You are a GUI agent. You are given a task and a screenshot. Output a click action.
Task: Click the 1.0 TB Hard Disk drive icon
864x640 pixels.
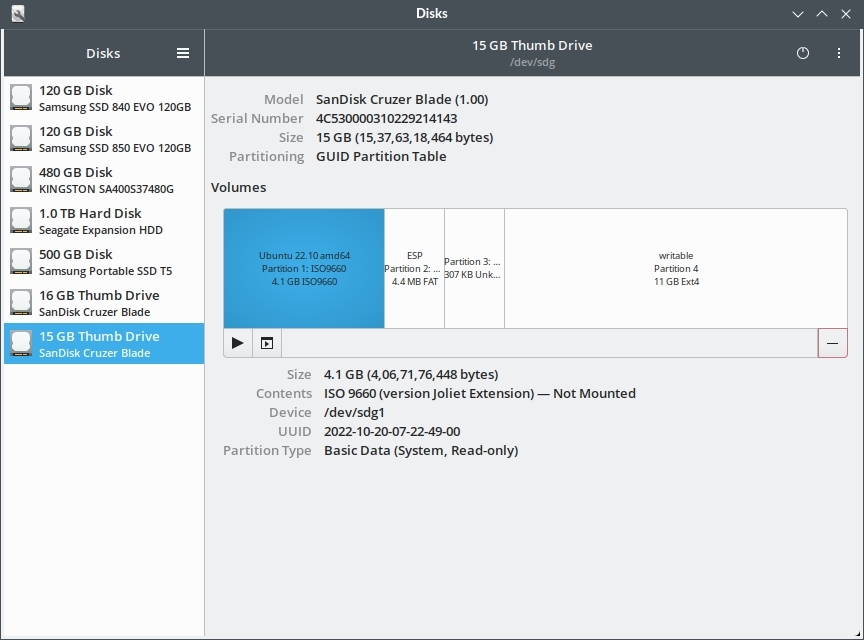pos(21,221)
